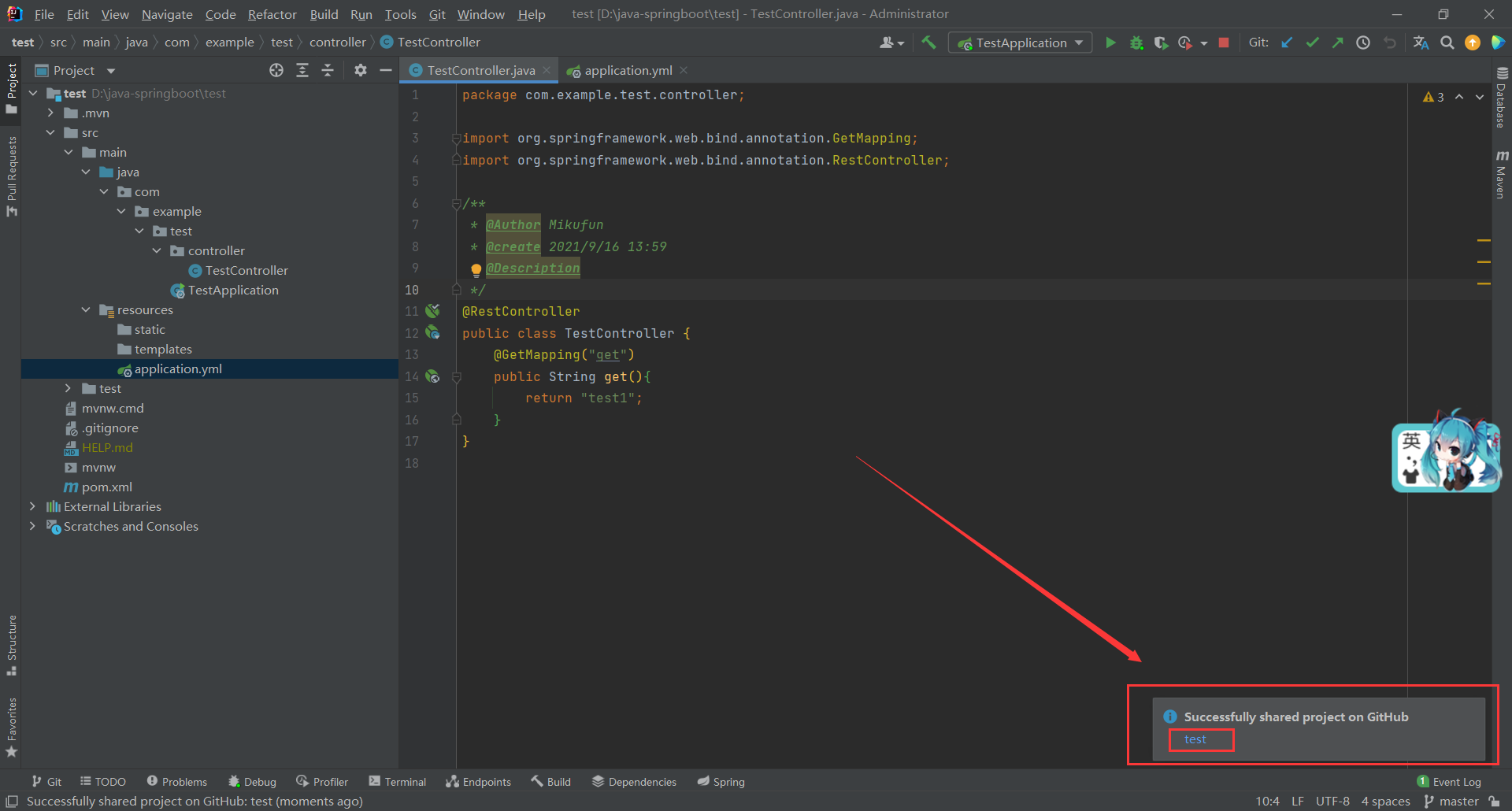Jump to next highlighted warning arrow

click(x=1480, y=97)
